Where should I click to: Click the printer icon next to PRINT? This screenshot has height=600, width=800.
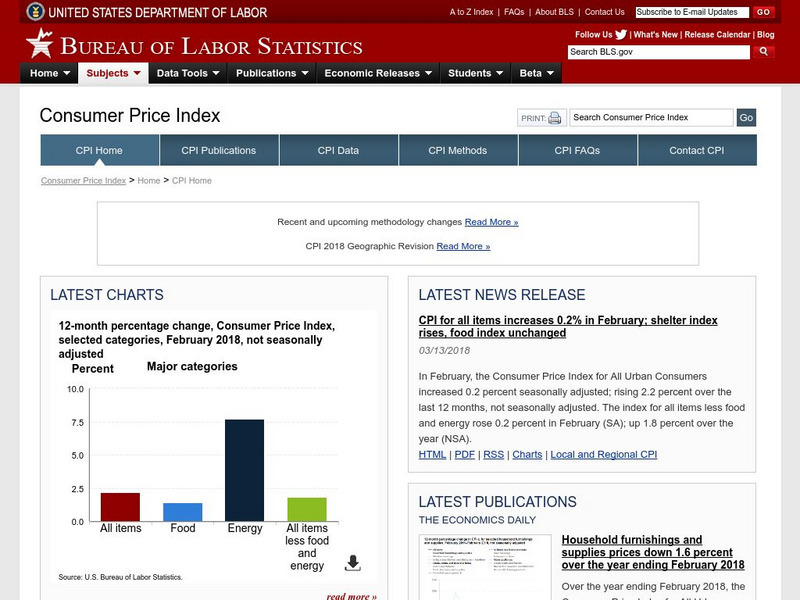point(555,118)
